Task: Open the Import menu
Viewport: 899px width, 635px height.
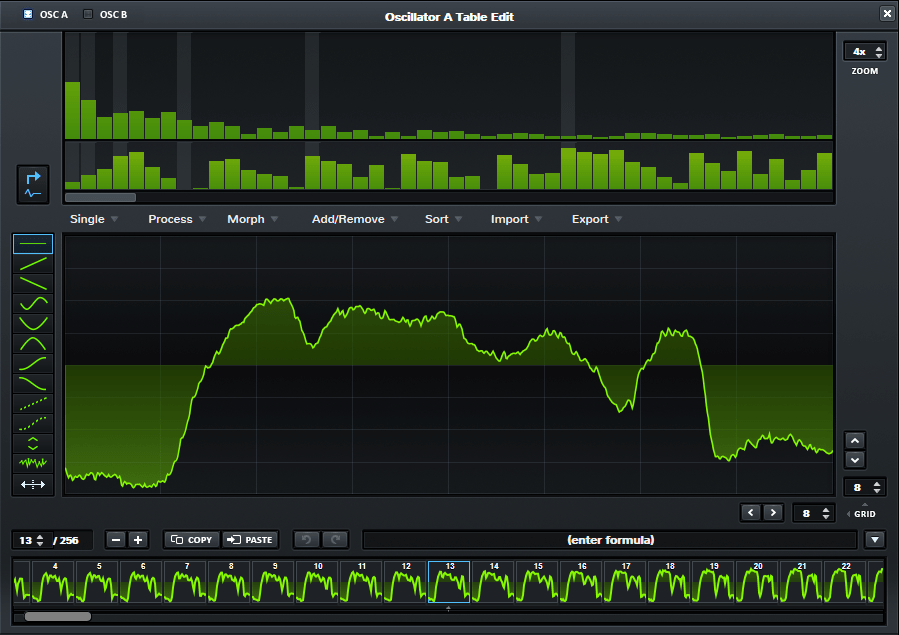Action: coord(509,219)
